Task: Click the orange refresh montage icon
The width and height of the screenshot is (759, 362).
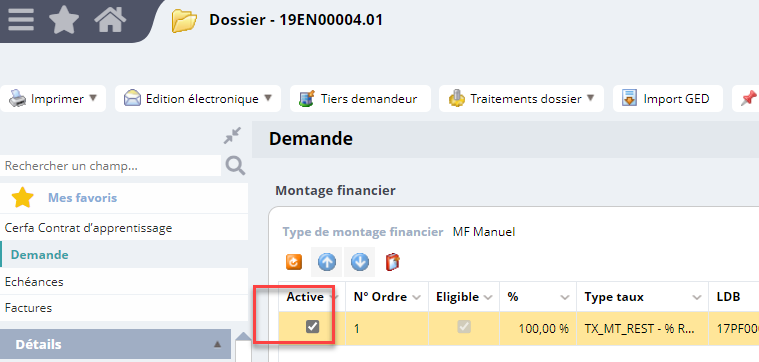Action: 294,262
